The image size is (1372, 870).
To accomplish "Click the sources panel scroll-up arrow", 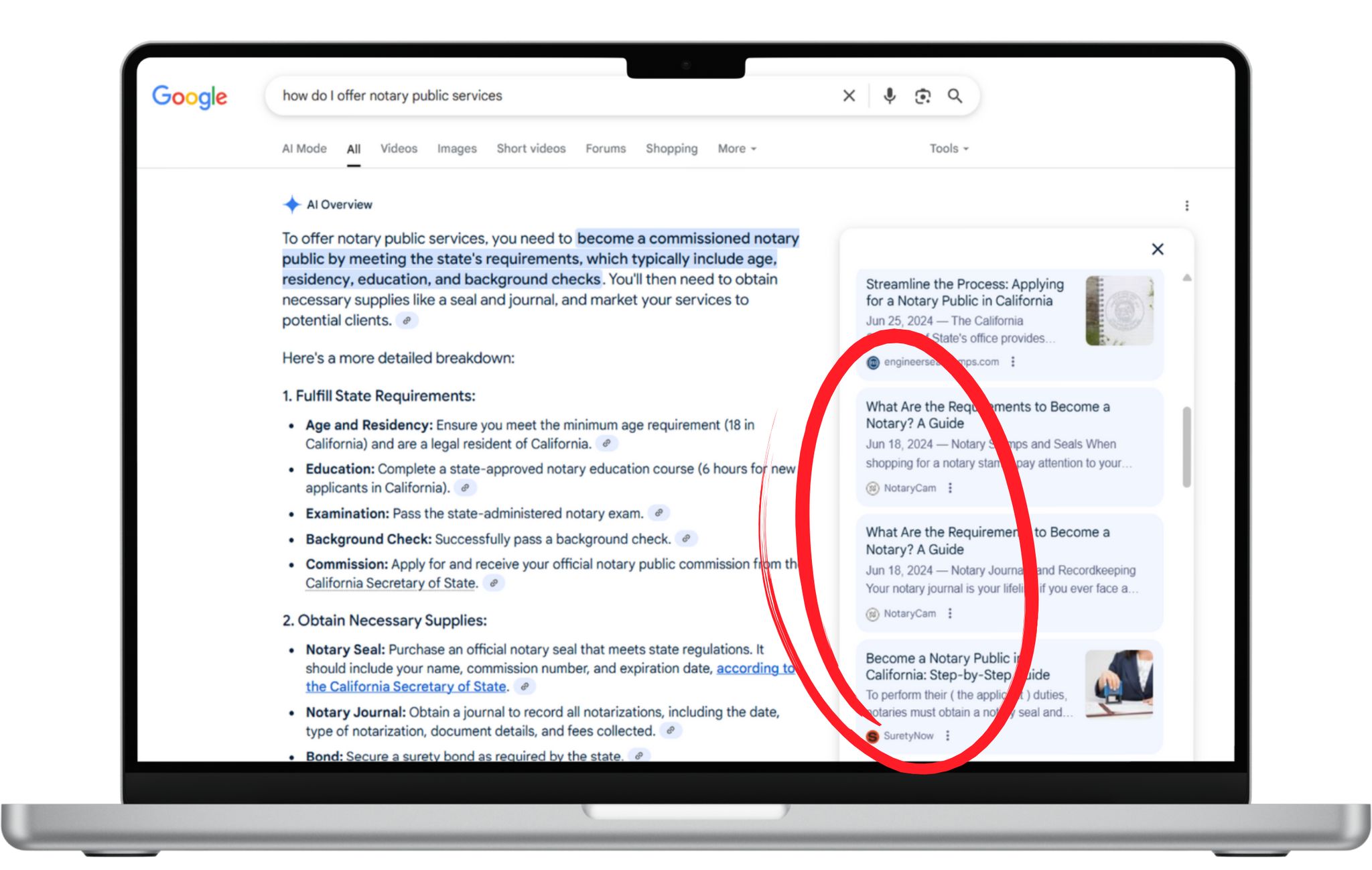I will (1186, 277).
